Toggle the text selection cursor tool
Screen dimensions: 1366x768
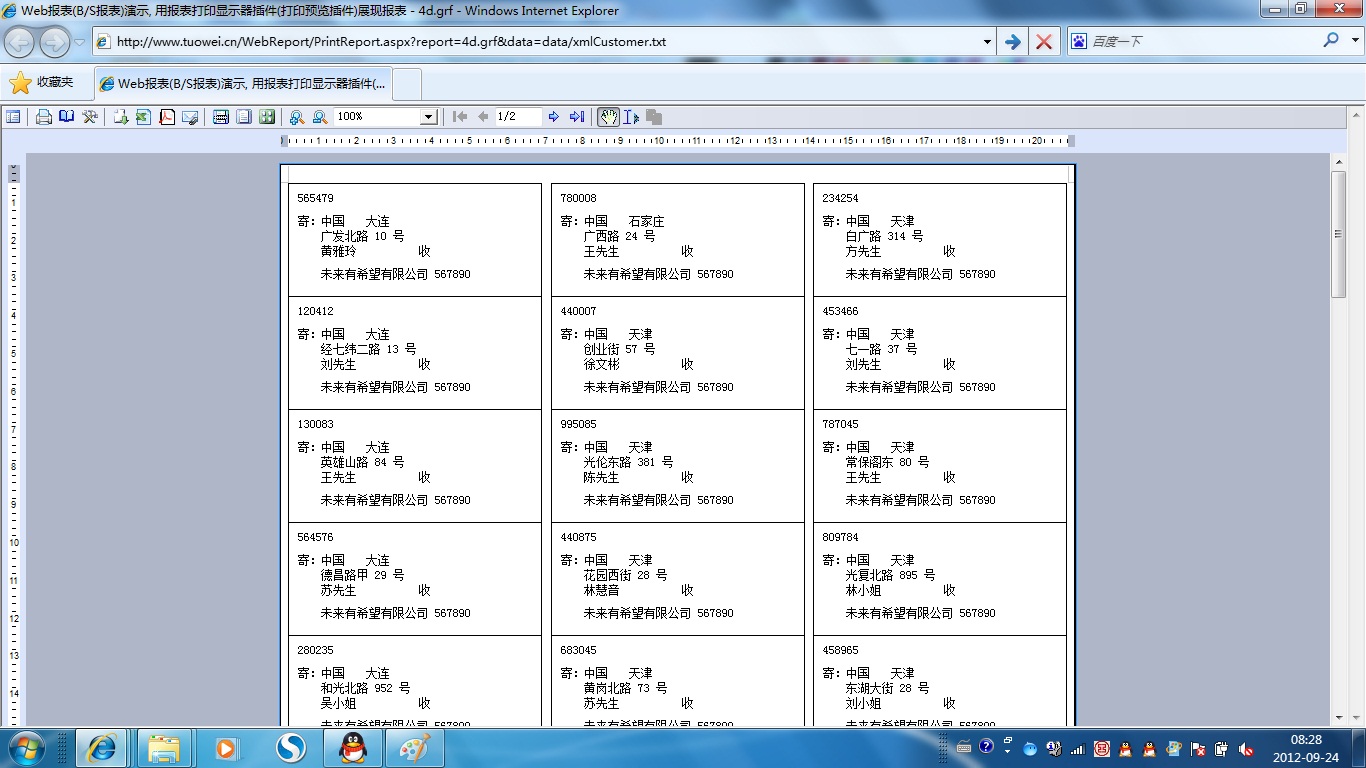click(x=631, y=117)
